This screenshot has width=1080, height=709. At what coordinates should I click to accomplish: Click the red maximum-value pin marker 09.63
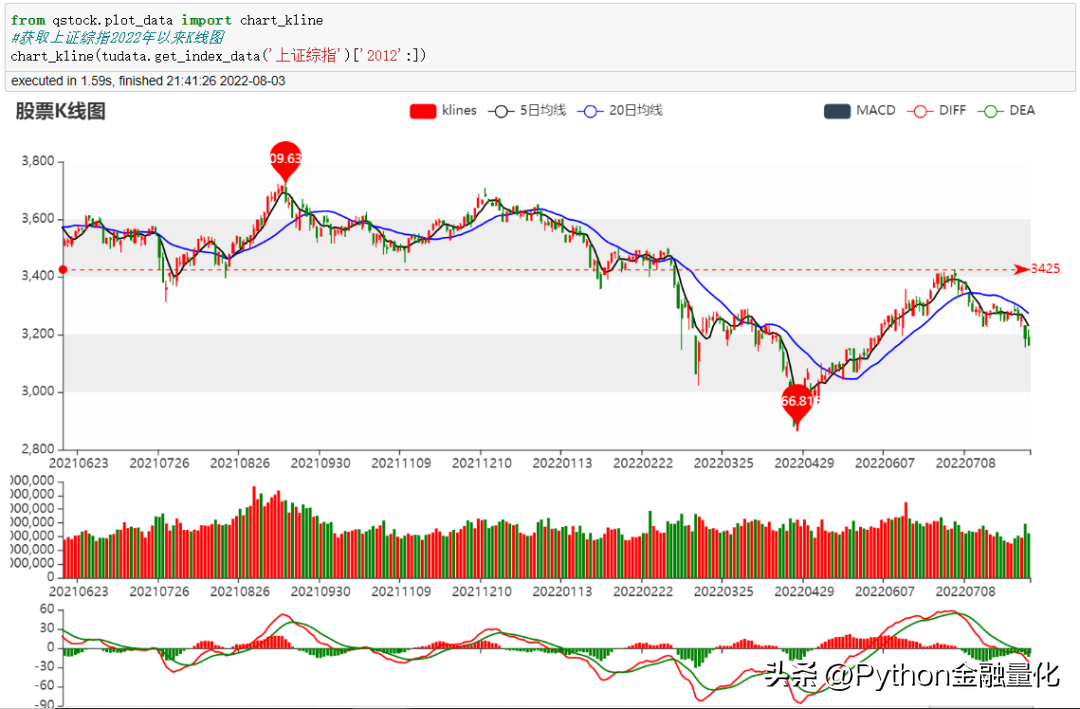point(285,161)
